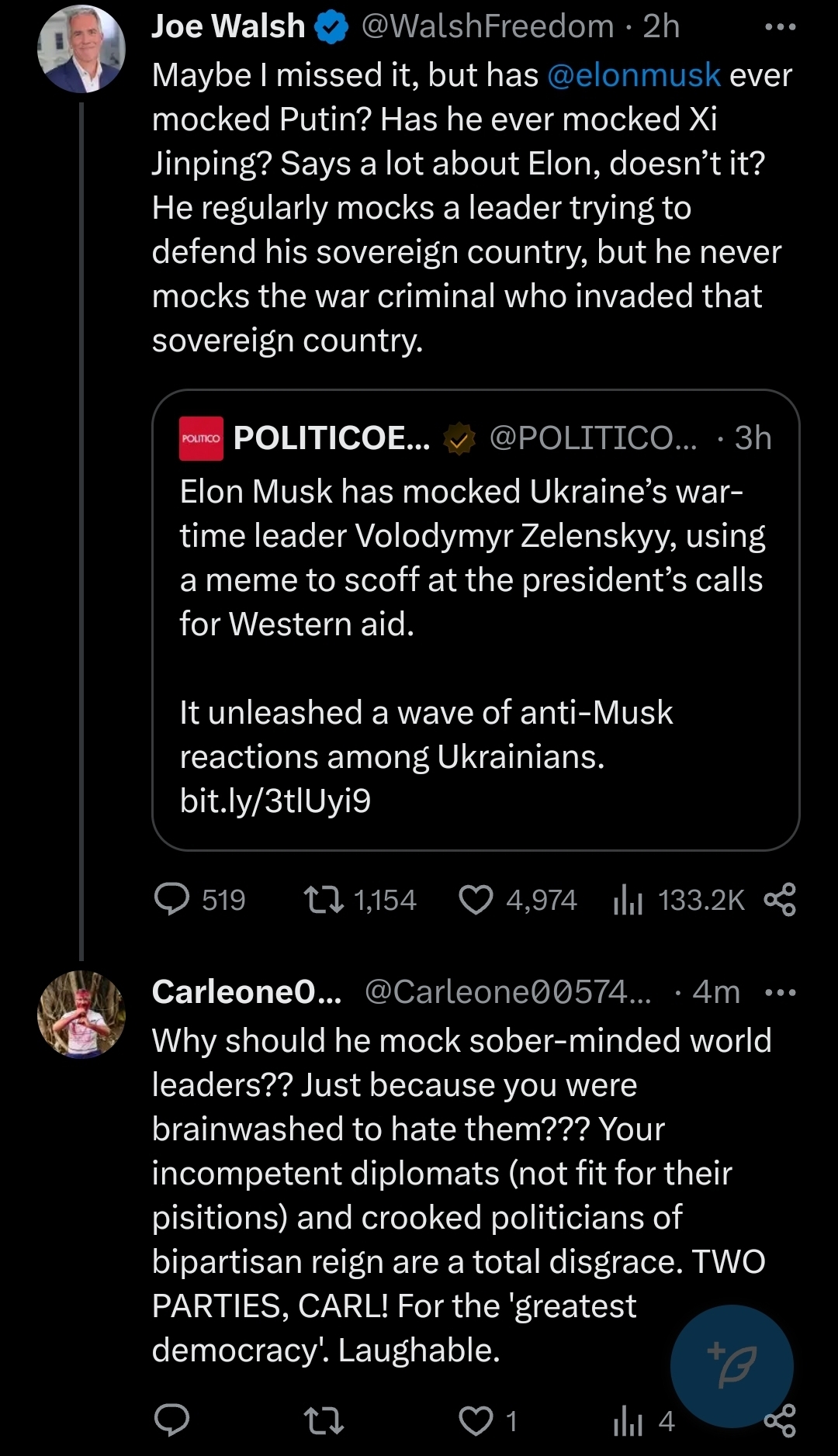Like Joe Walsh's tweet
The height and width of the screenshot is (1456, 838).
(x=476, y=900)
